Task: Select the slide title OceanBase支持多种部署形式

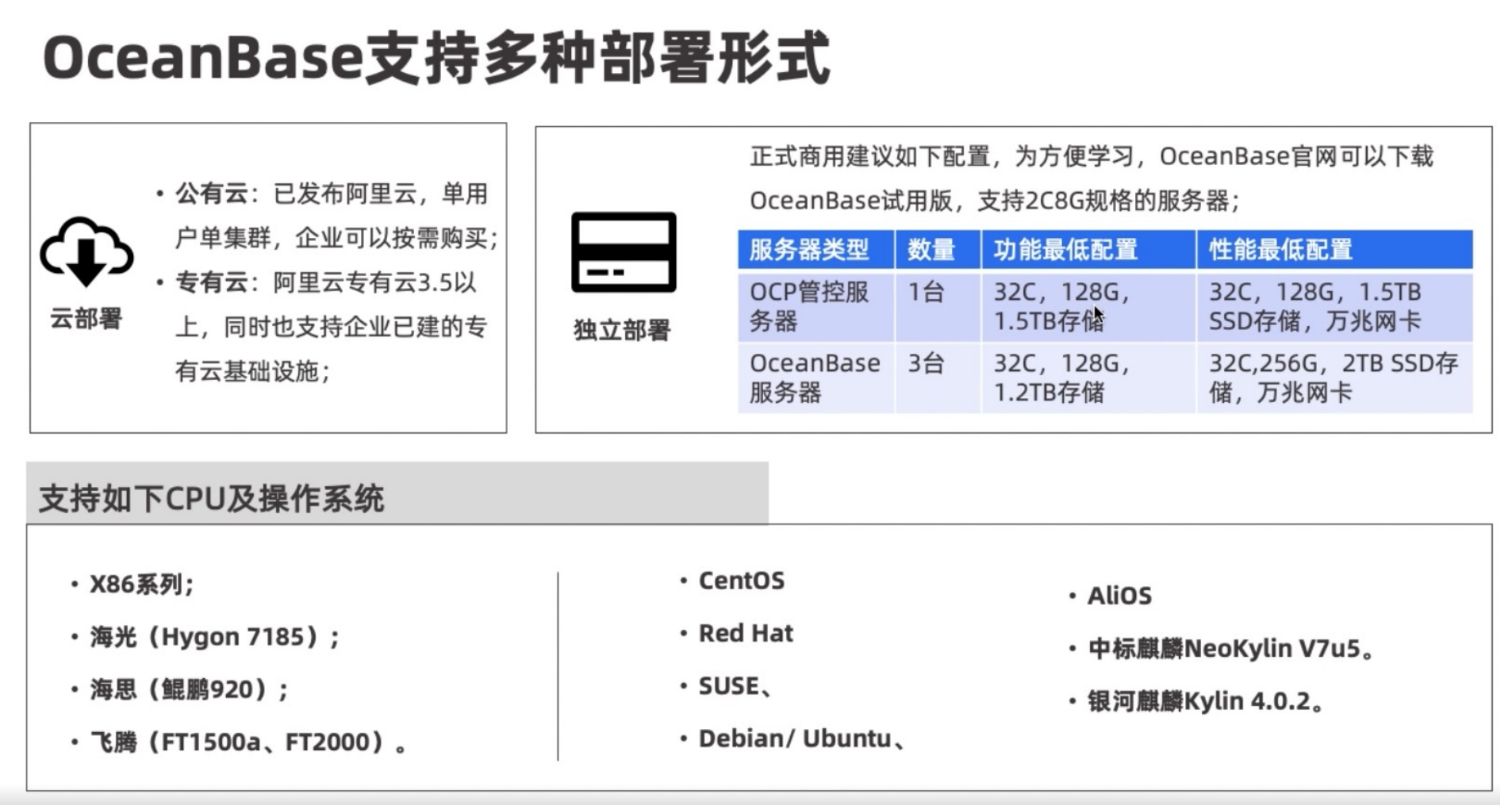Action: pos(436,58)
